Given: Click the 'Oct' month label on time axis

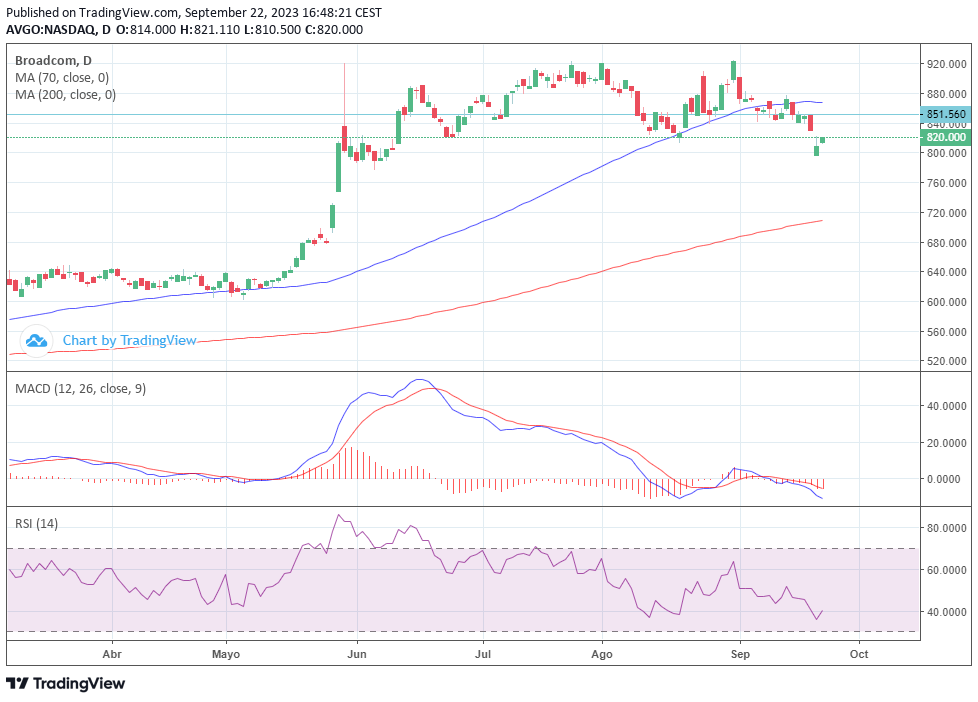Looking at the screenshot, I should click(x=859, y=654).
